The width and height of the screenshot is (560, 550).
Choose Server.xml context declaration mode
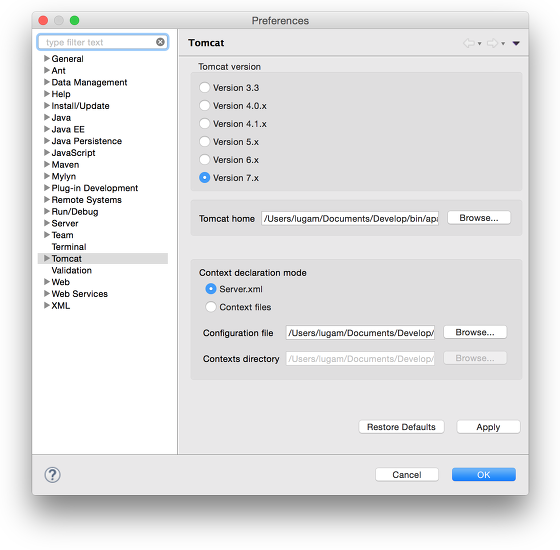(211, 289)
